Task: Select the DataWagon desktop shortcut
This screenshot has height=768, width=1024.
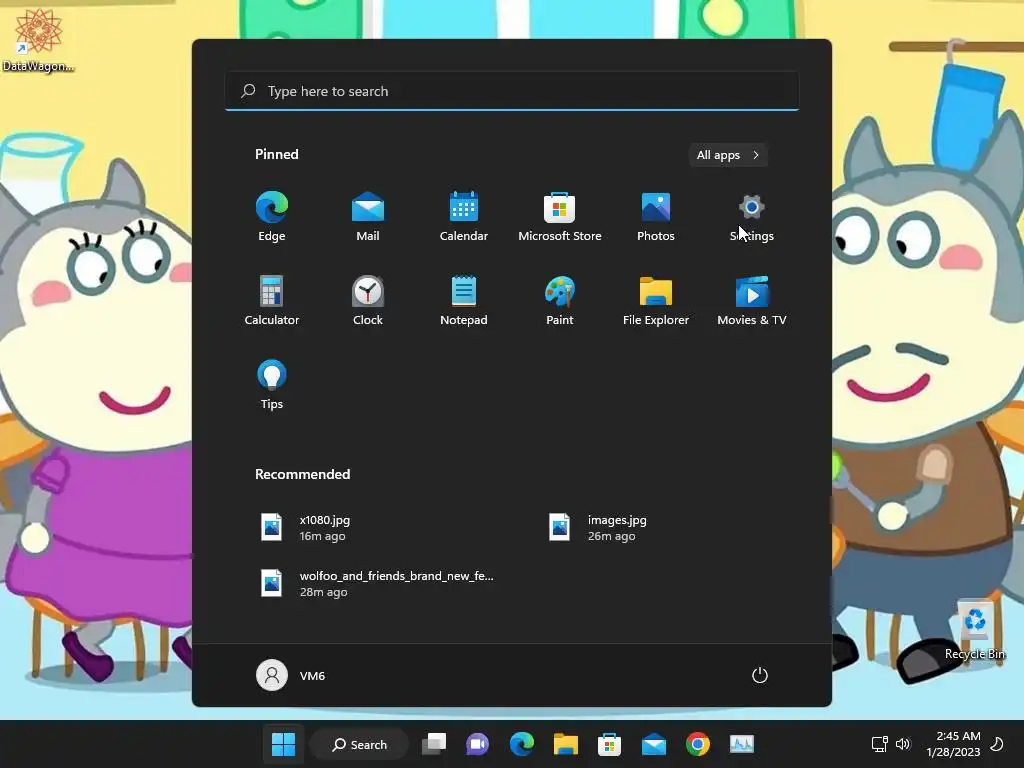Action: click(39, 40)
